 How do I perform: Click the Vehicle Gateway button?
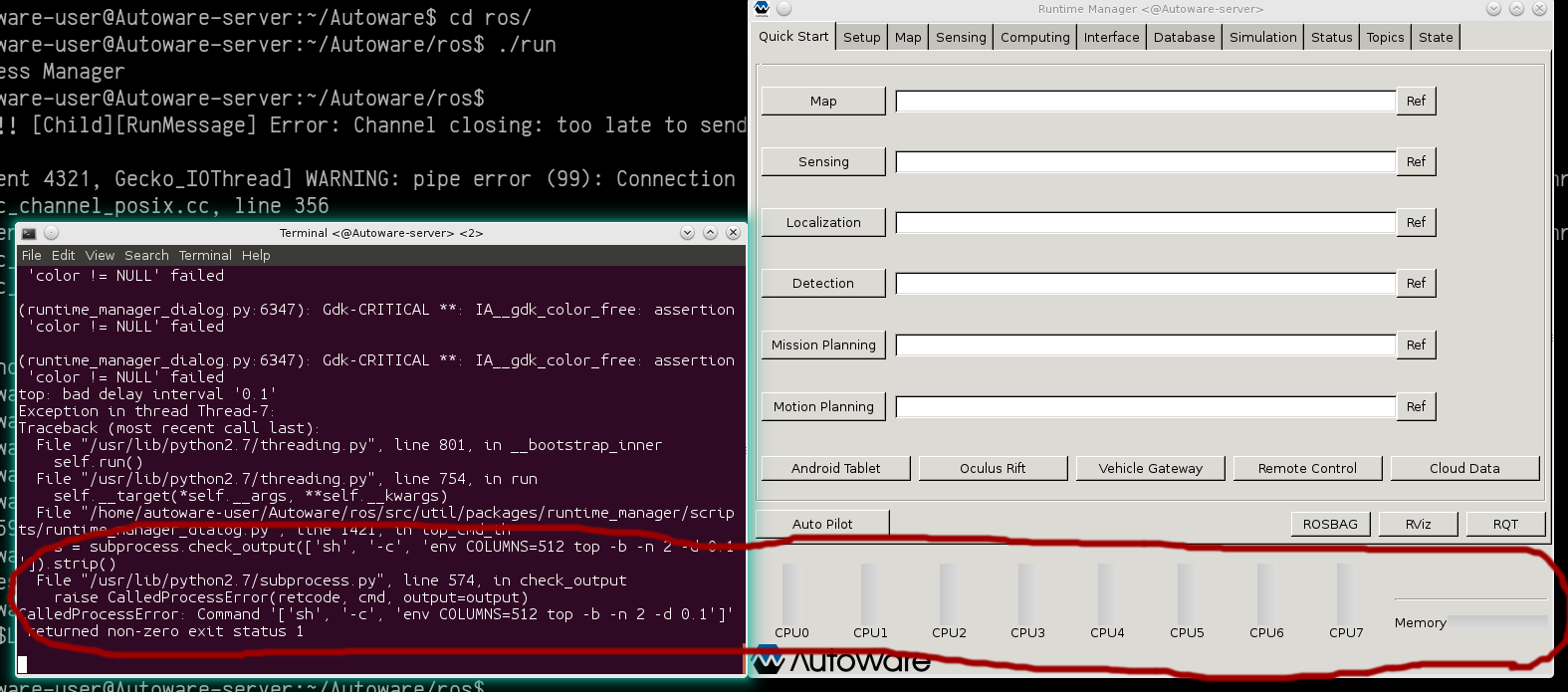[1150, 469]
